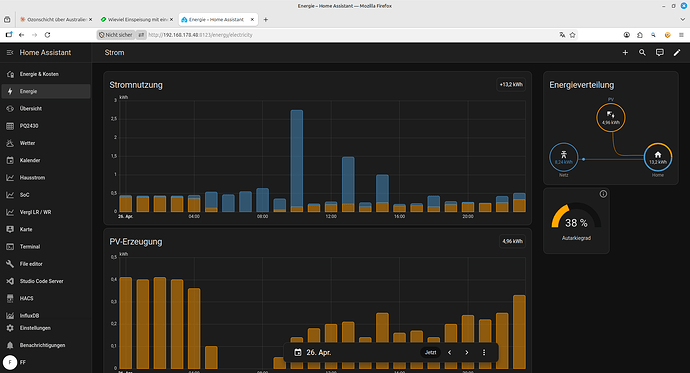This screenshot has width=690, height=373.
Task: Click the Terminal sidebar icon
Action: (10, 247)
